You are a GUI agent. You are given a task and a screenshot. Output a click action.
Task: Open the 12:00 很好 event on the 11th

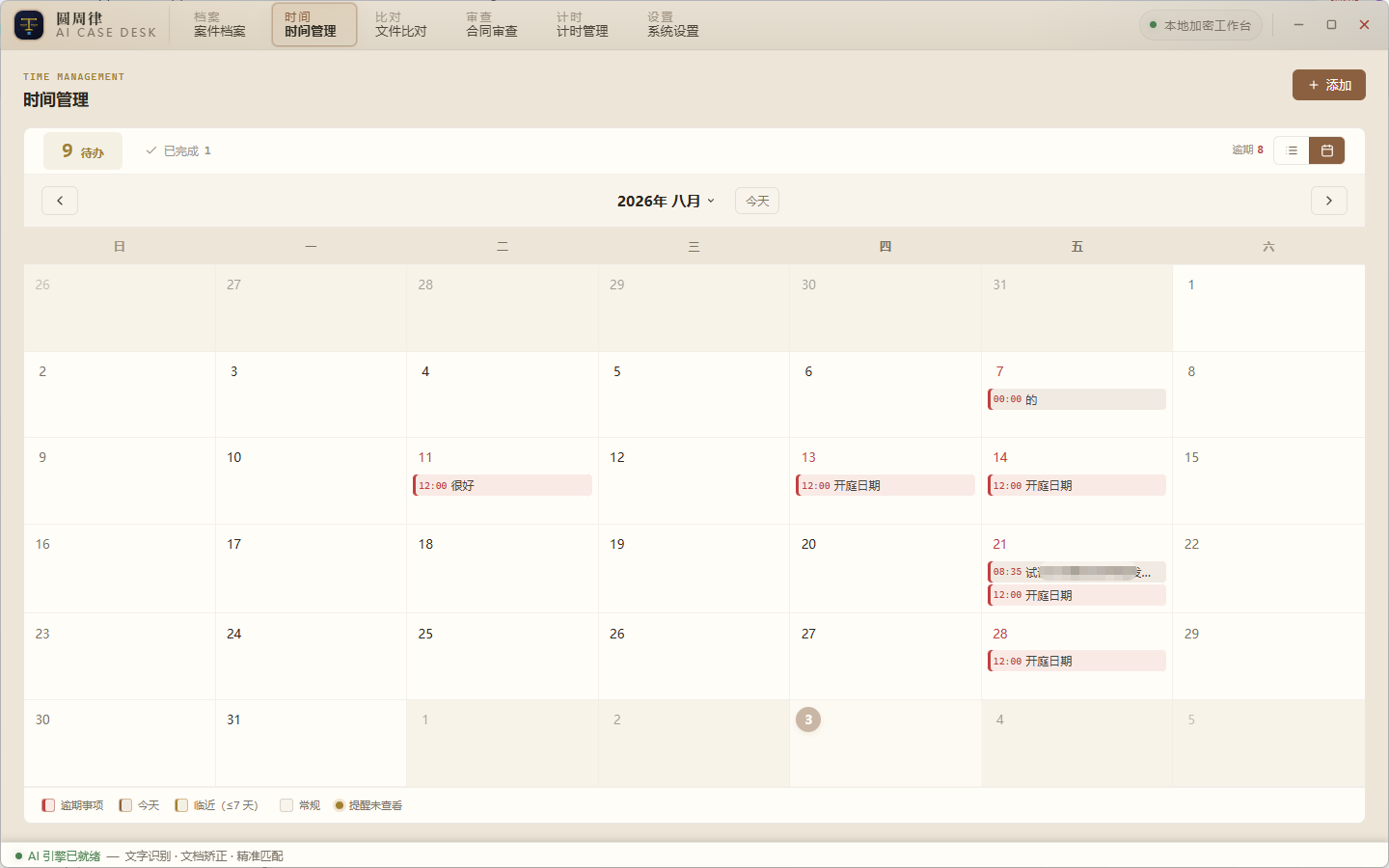tap(503, 485)
